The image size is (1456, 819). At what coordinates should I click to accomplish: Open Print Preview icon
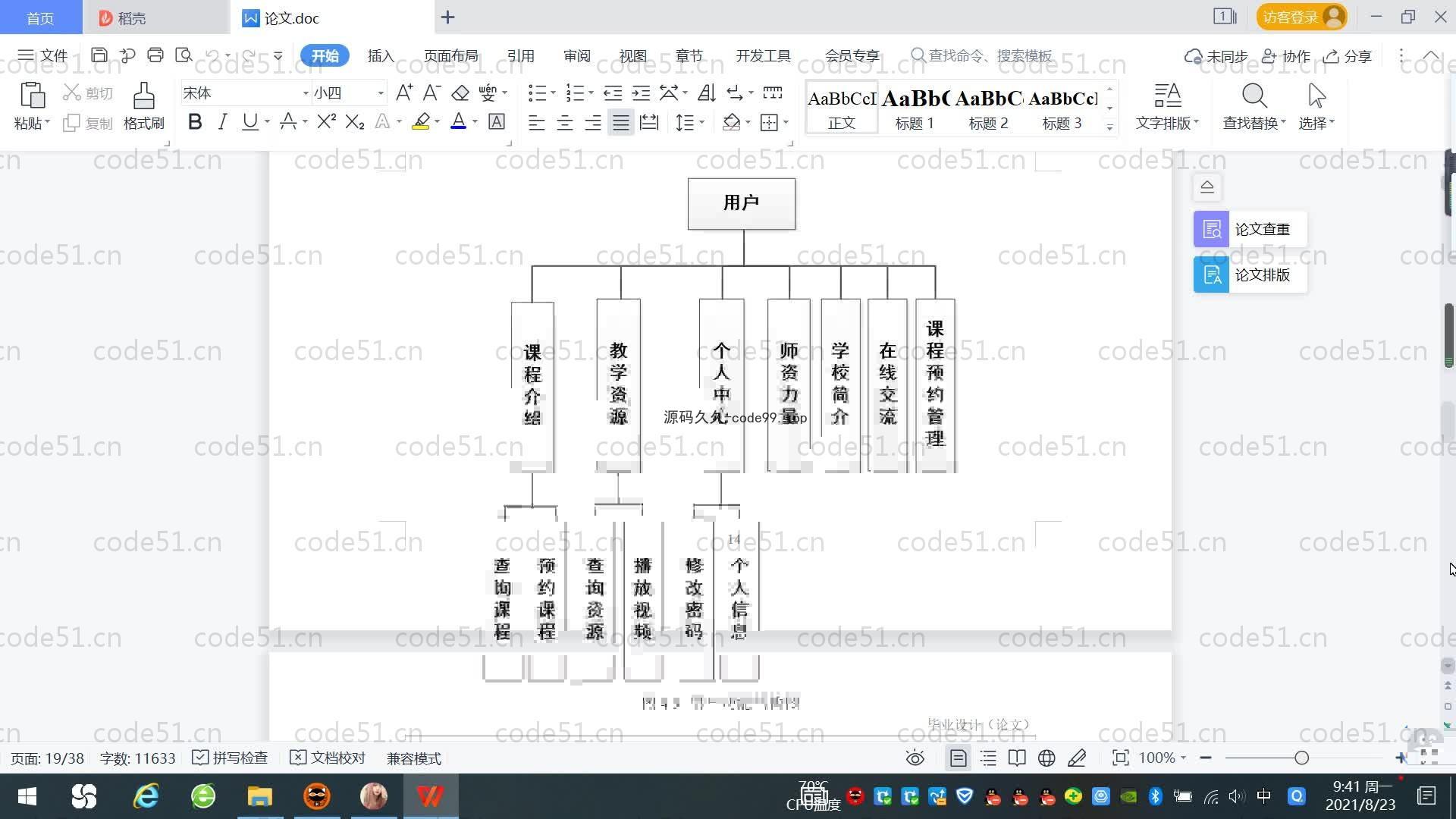coord(184,55)
